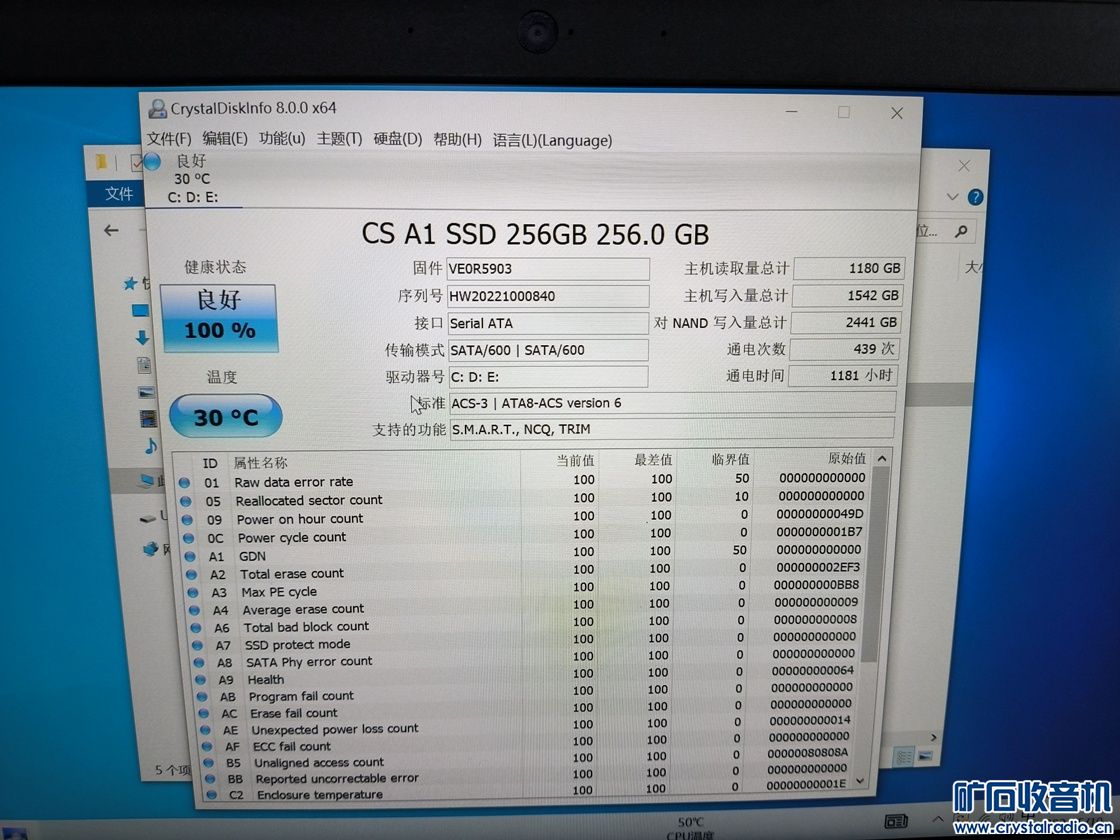Click the status dot of Average erase count
The height and width of the screenshot is (840, 1120).
pos(194,611)
